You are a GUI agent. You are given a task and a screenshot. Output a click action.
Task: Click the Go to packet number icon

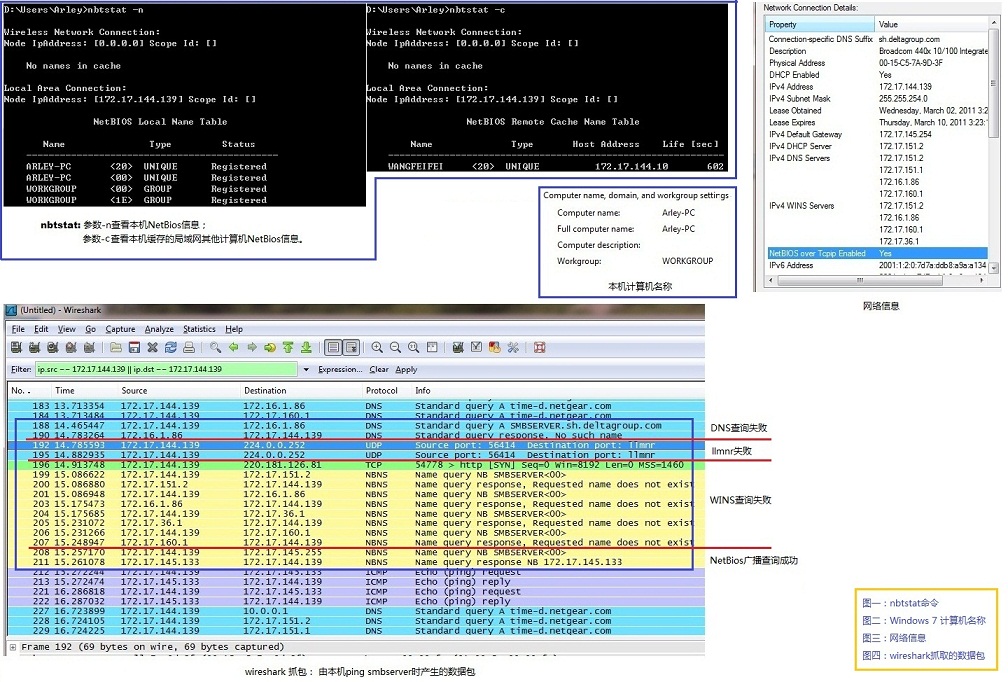[270, 348]
